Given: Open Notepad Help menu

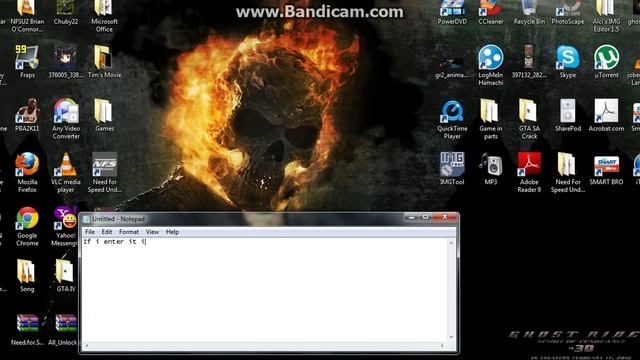Looking at the screenshot, I should [172, 232].
